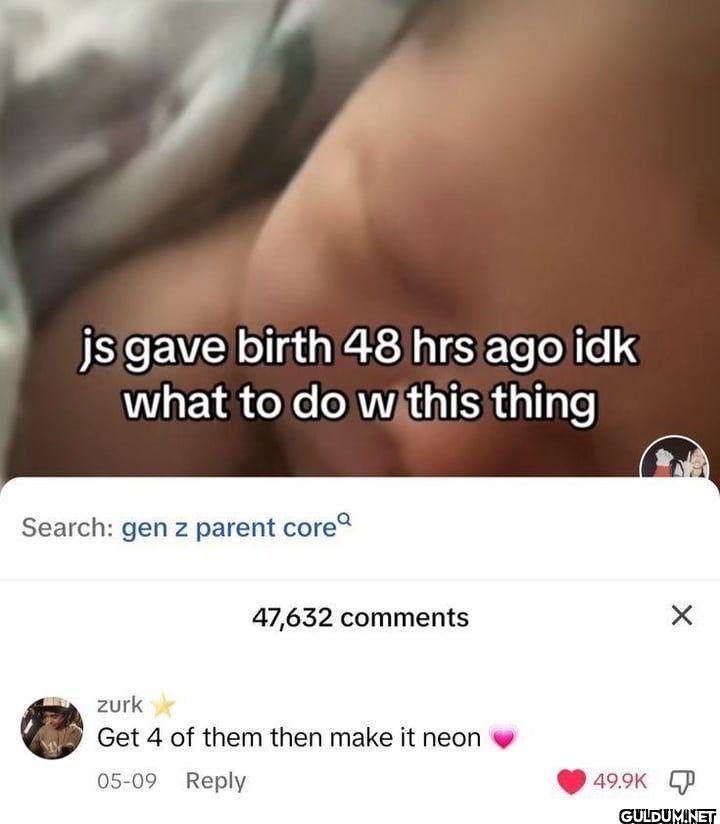Viewport: 720px width, 824px height.
Task: Tap the 47,632 comments header
Action: click(360, 617)
